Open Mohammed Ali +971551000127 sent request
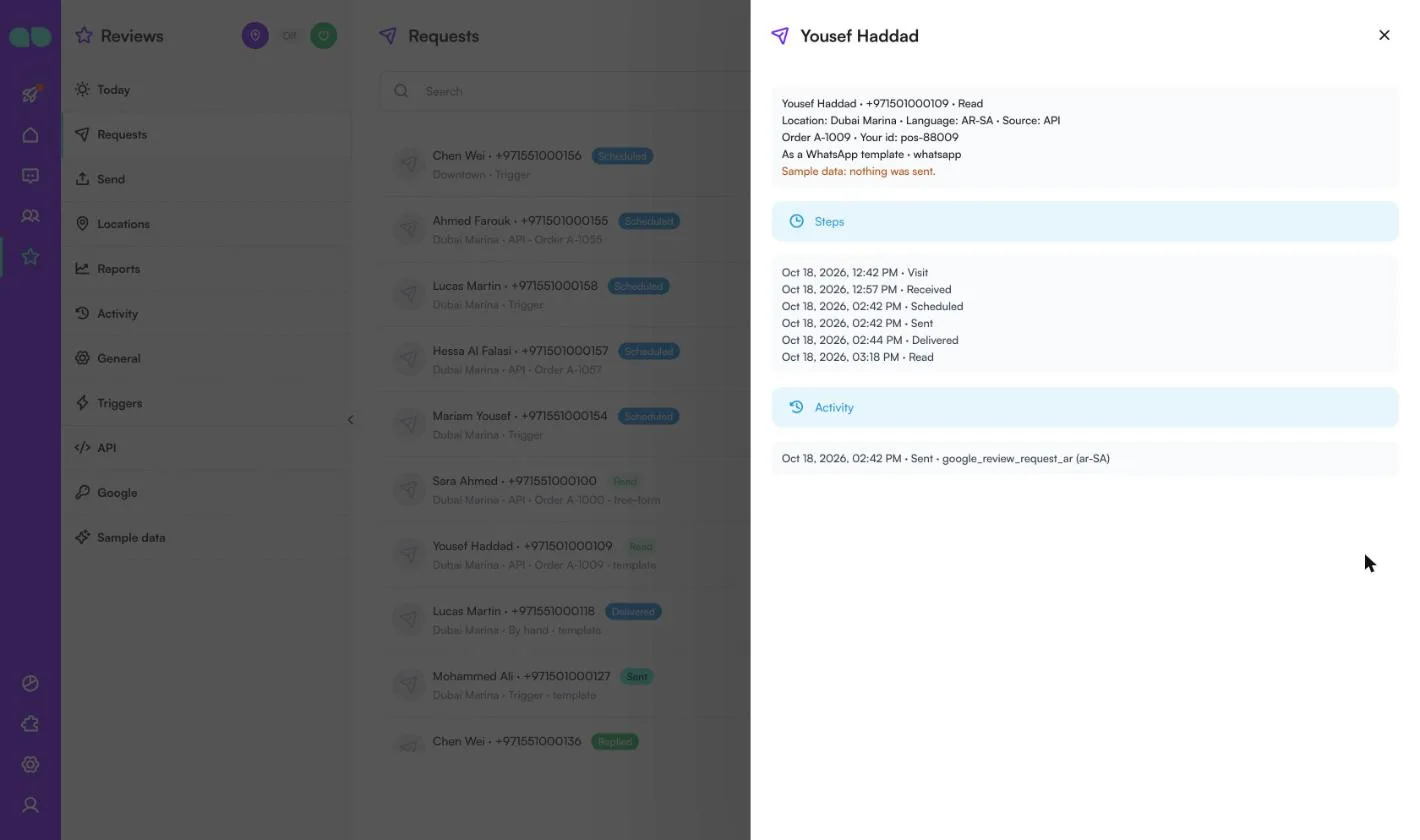The image size is (1420, 840). click(x=567, y=684)
